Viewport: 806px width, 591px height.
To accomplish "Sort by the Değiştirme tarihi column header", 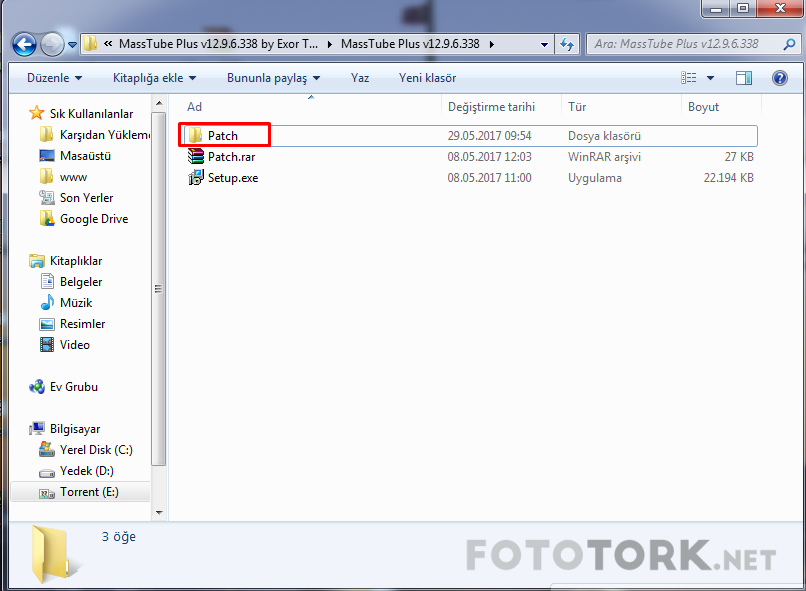I will pyautogui.click(x=491, y=107).
